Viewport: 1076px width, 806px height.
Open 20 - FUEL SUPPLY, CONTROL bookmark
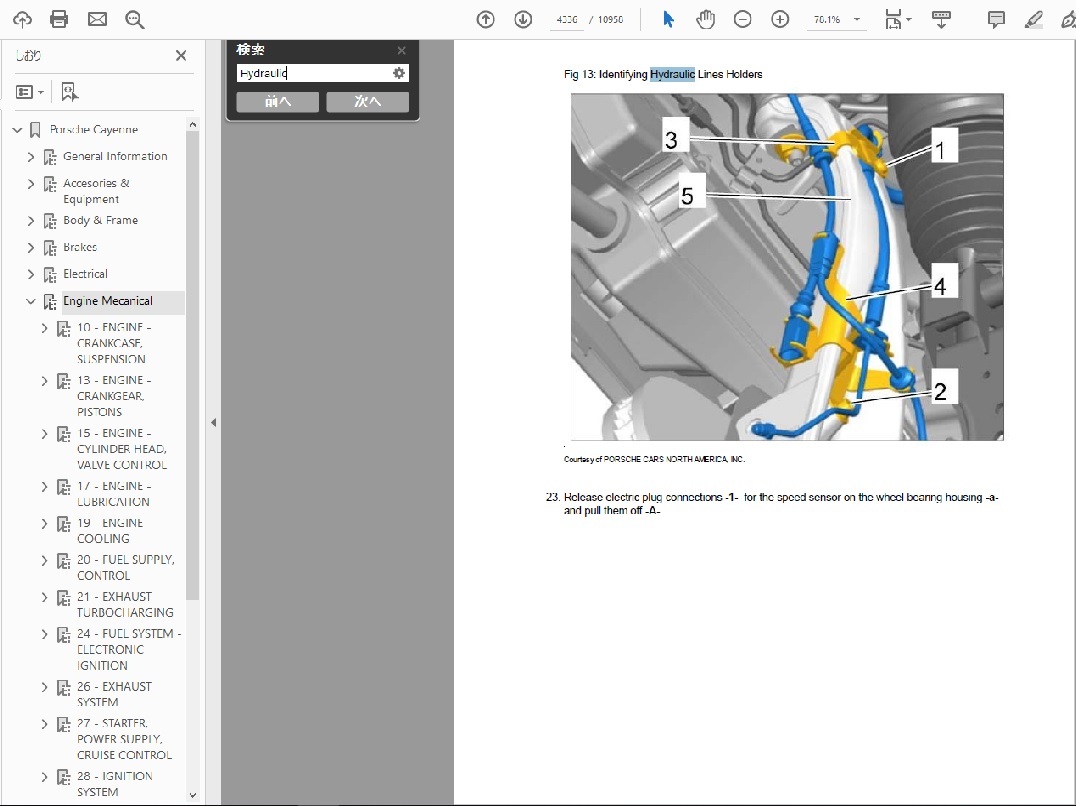coord(125,567)
